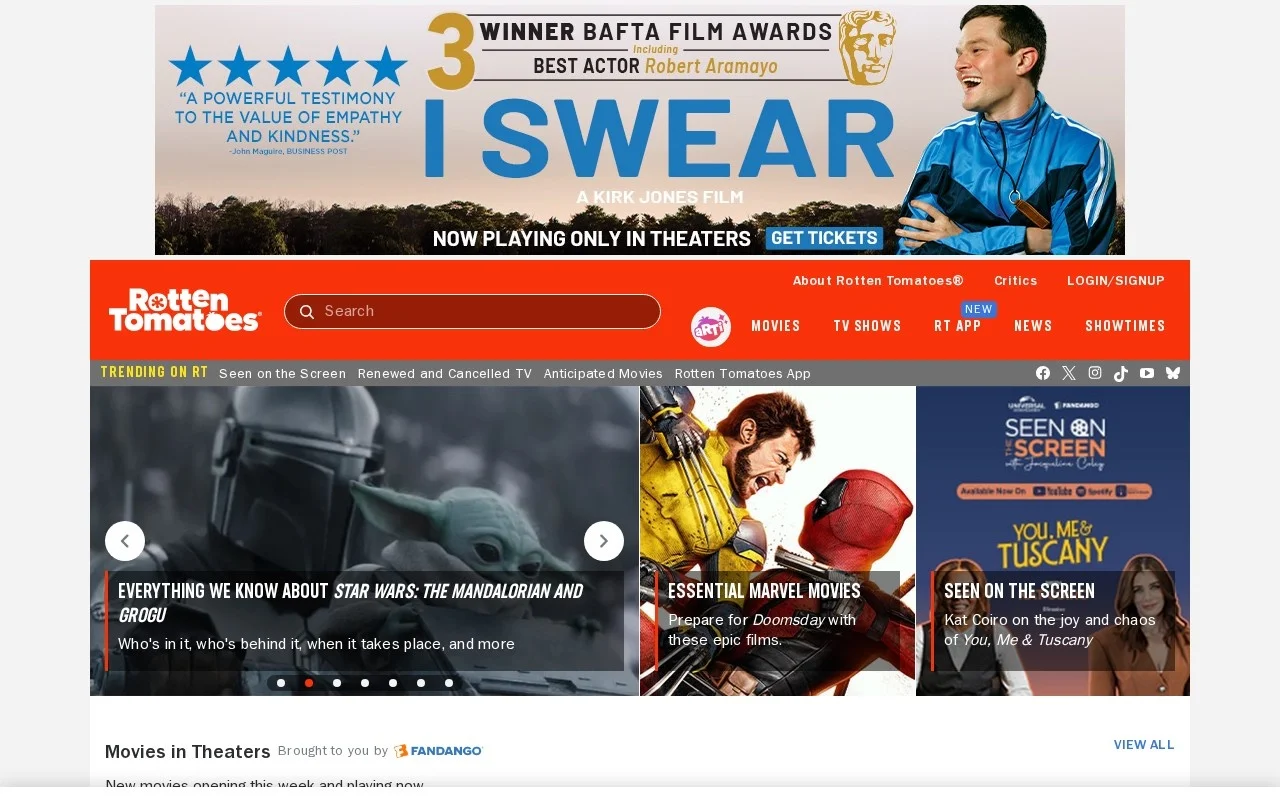Open the Instagram social icon

[x=1095, y=373]
